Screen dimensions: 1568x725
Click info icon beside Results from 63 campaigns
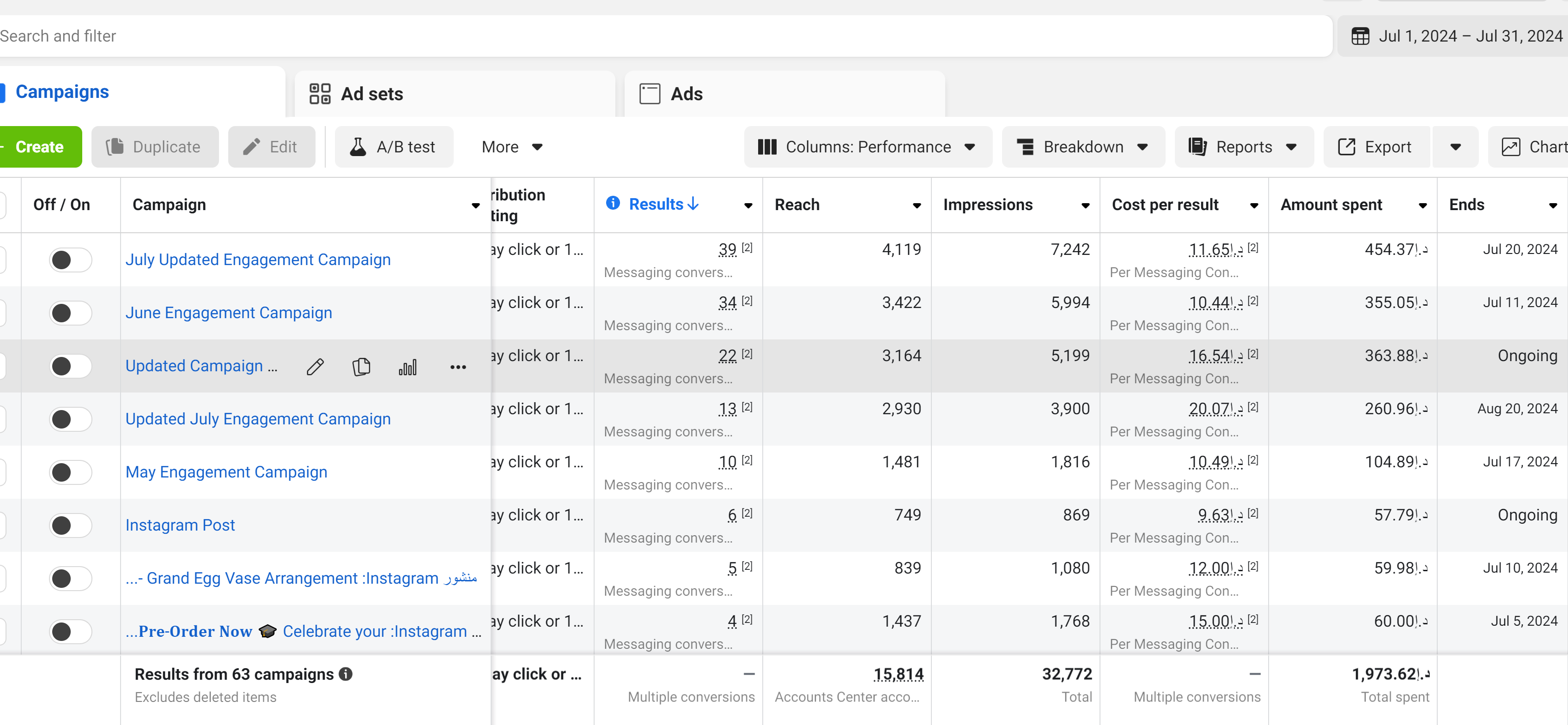(x=346, y=674)
